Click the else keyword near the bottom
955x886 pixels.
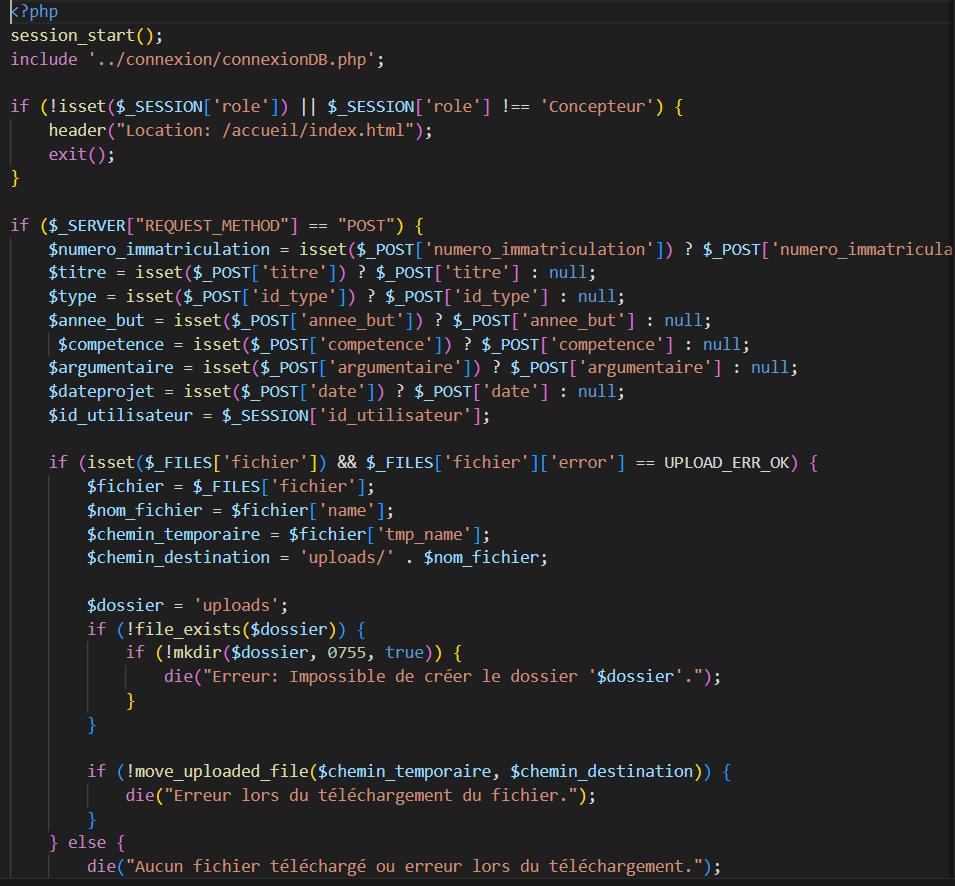[86, 843]
